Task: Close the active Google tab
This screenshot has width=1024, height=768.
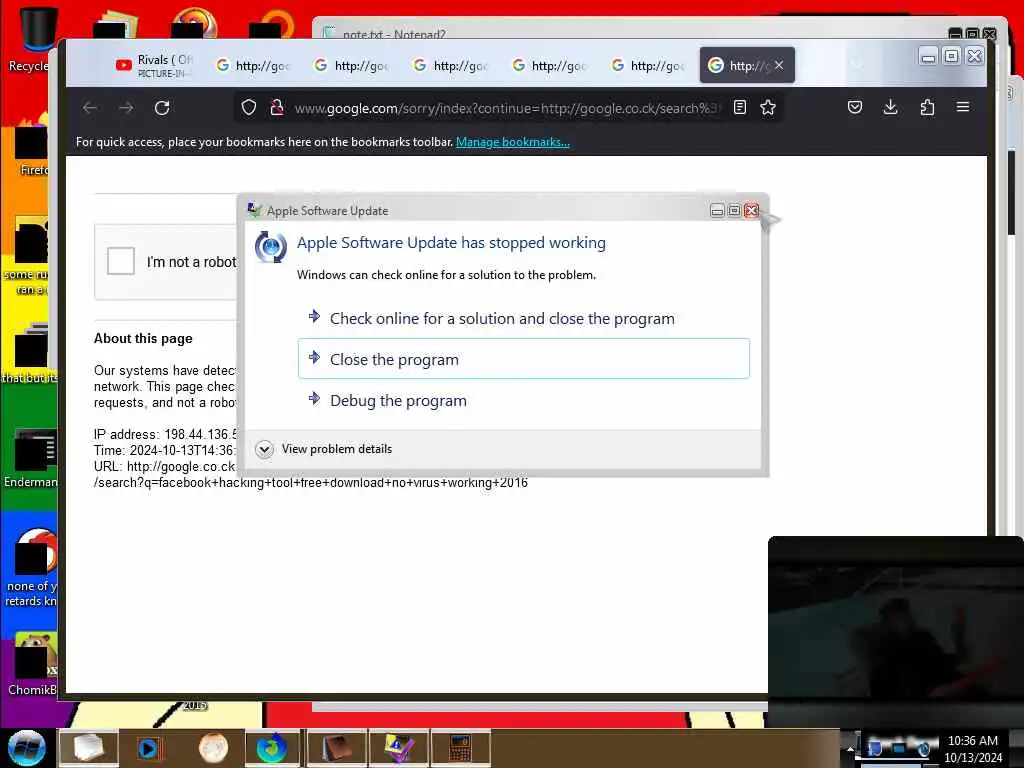Action: pyautogui.click(x=779, y=65)
